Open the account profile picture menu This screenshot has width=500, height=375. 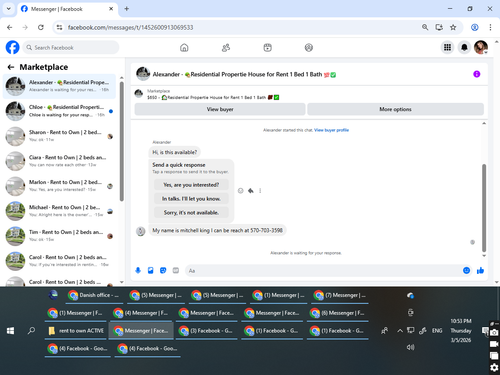point(481,47)
